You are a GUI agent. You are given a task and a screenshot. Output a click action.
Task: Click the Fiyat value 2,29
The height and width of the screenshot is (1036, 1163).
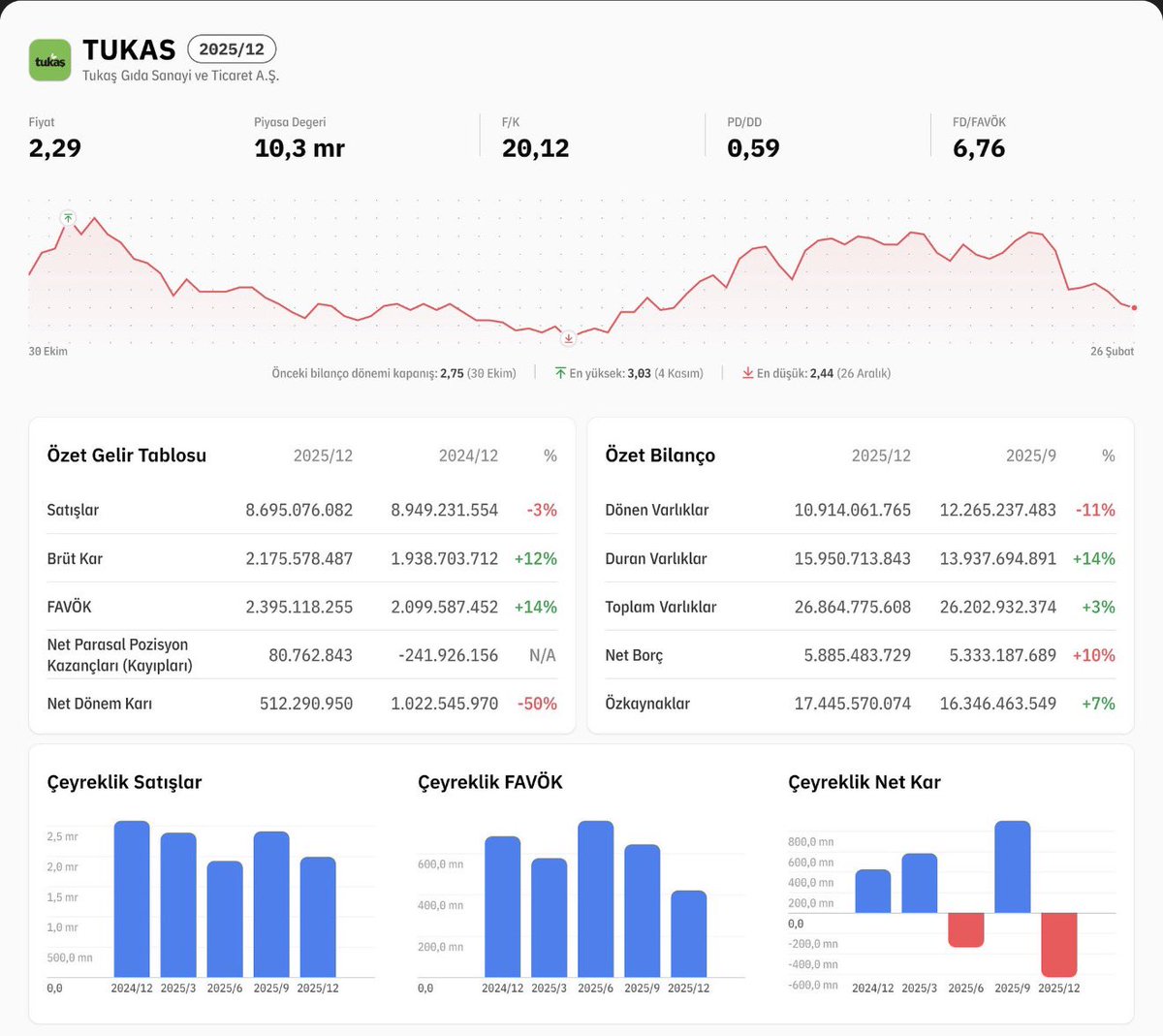click(x=55, y=148)
